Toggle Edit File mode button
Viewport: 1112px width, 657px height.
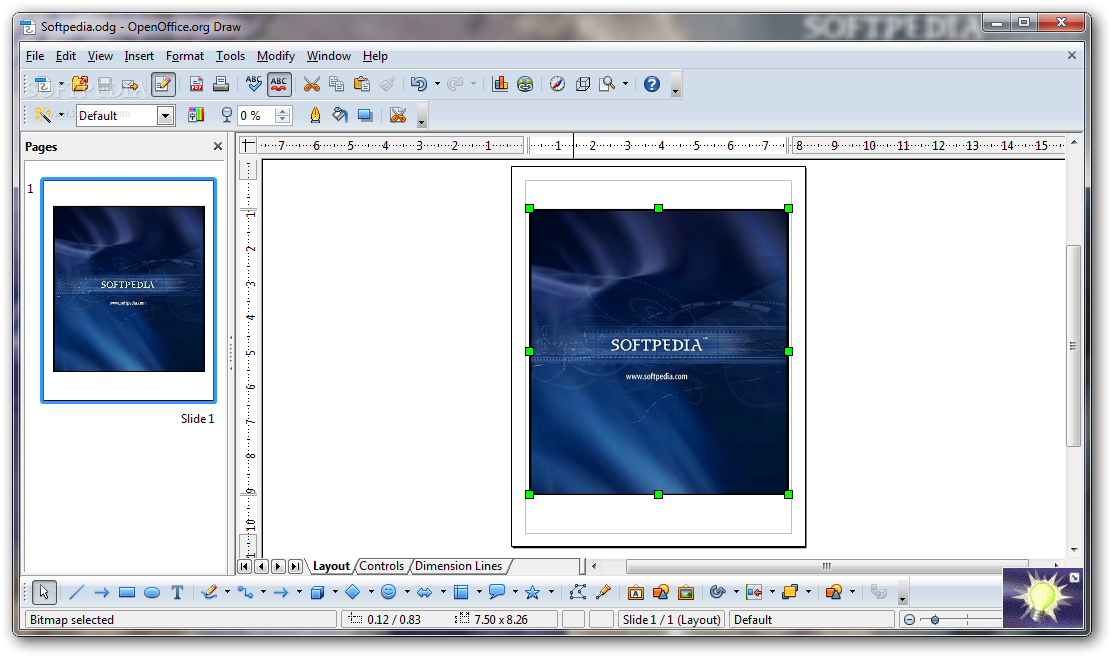[x=162, y=84]
